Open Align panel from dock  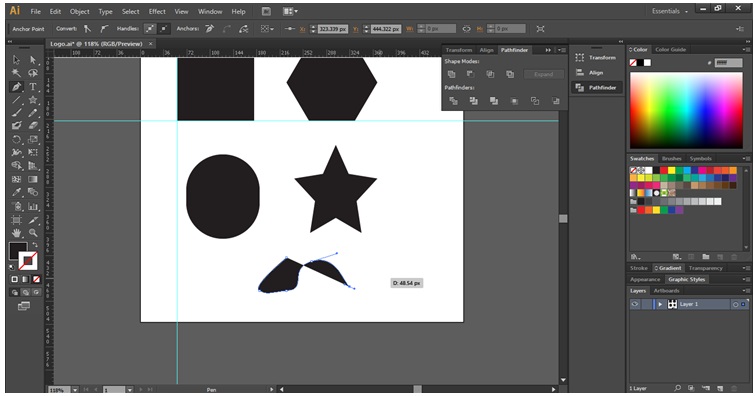596,73
